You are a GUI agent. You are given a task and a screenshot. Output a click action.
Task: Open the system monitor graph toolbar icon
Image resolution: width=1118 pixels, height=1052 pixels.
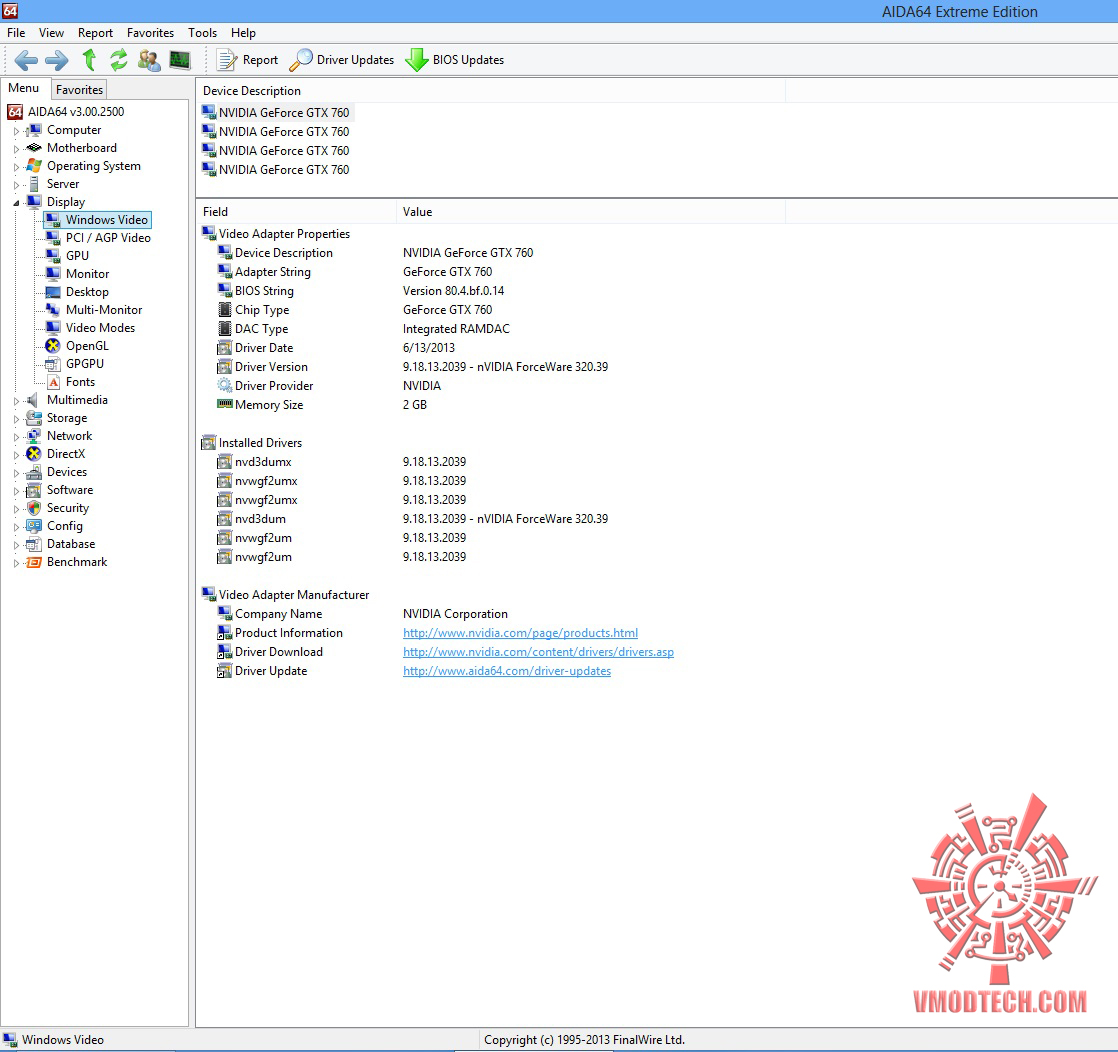[180, 60]
